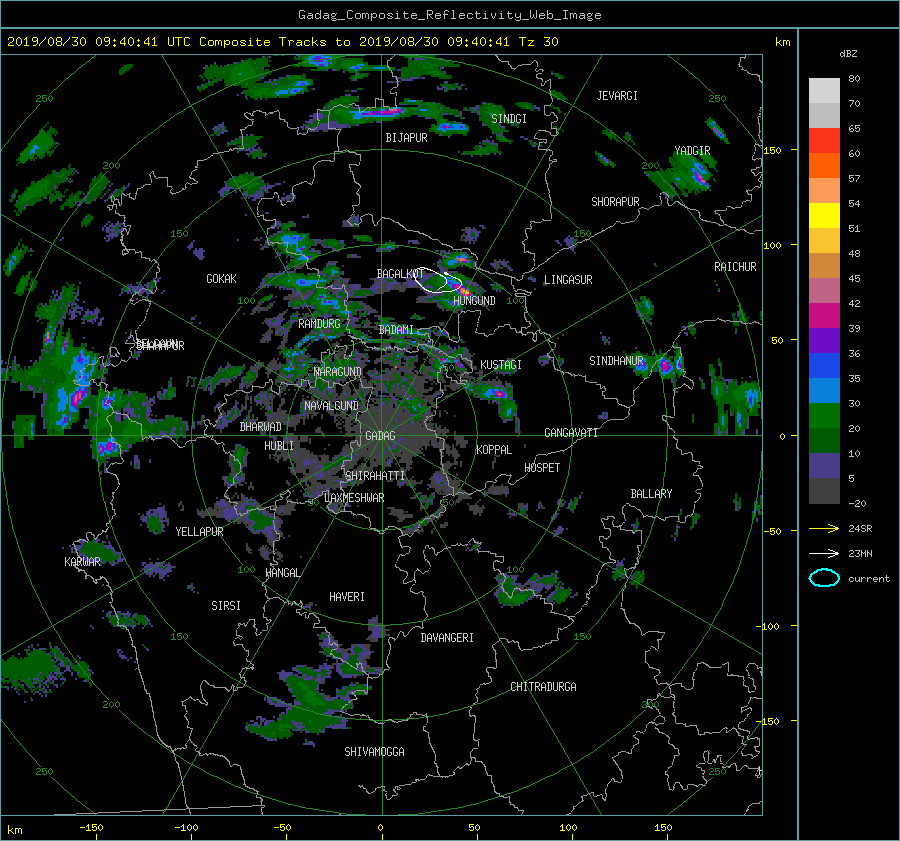Click the KUSTAGI city label
This screenshot has height=841, width=900.
(501, 365)
